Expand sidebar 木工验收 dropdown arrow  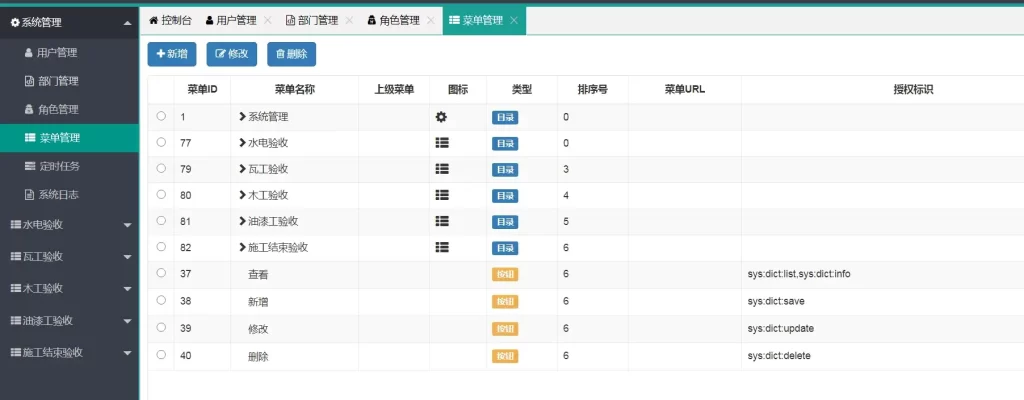127,289
